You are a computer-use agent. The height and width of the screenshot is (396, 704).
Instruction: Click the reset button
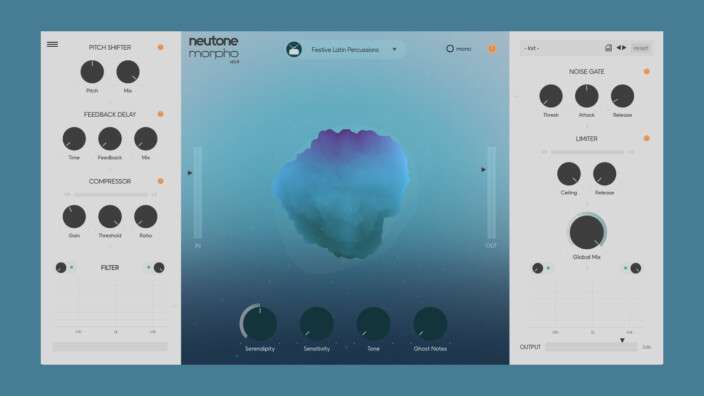point(641,48)
